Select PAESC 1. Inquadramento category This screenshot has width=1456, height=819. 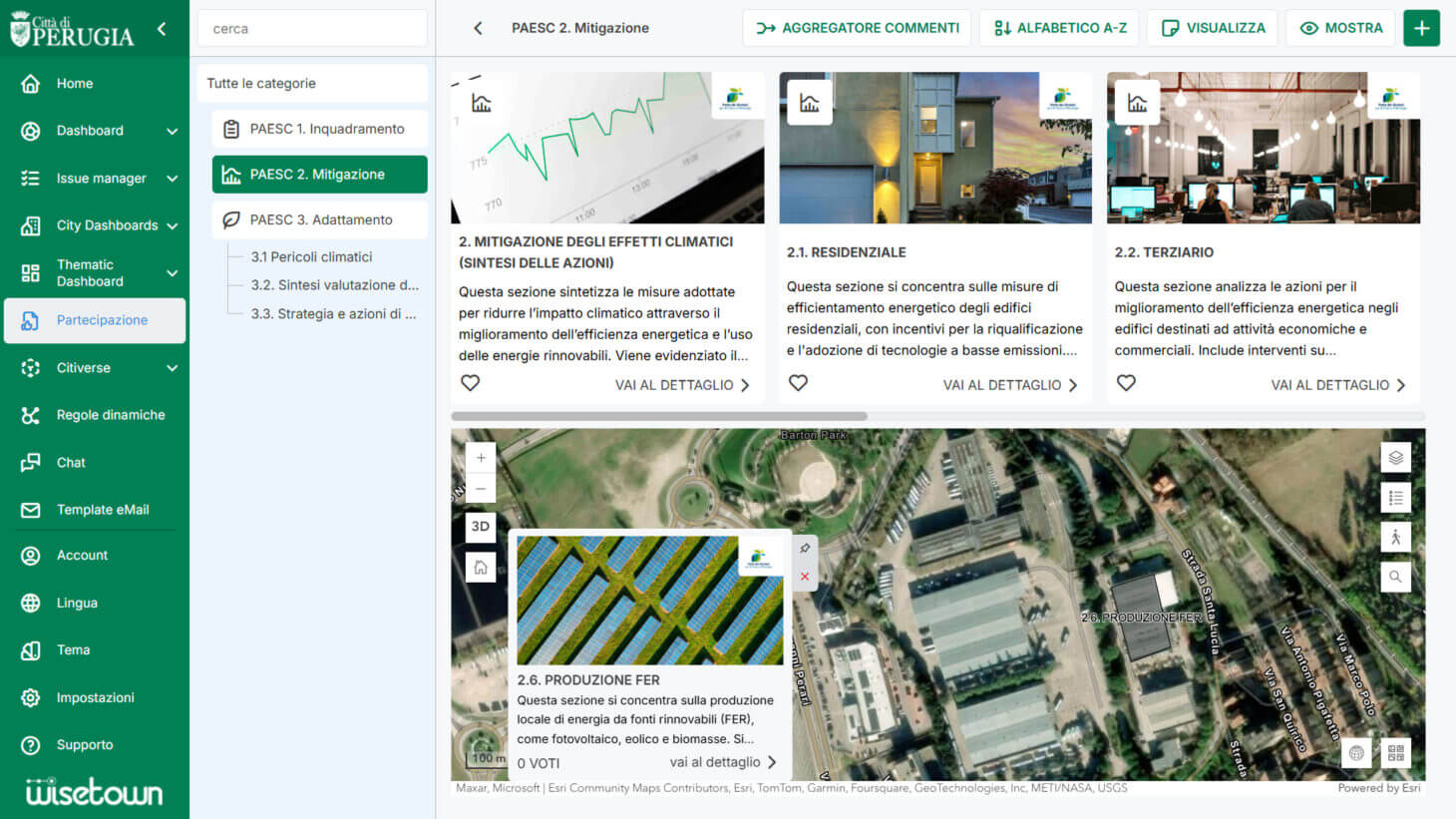[319, 129]
